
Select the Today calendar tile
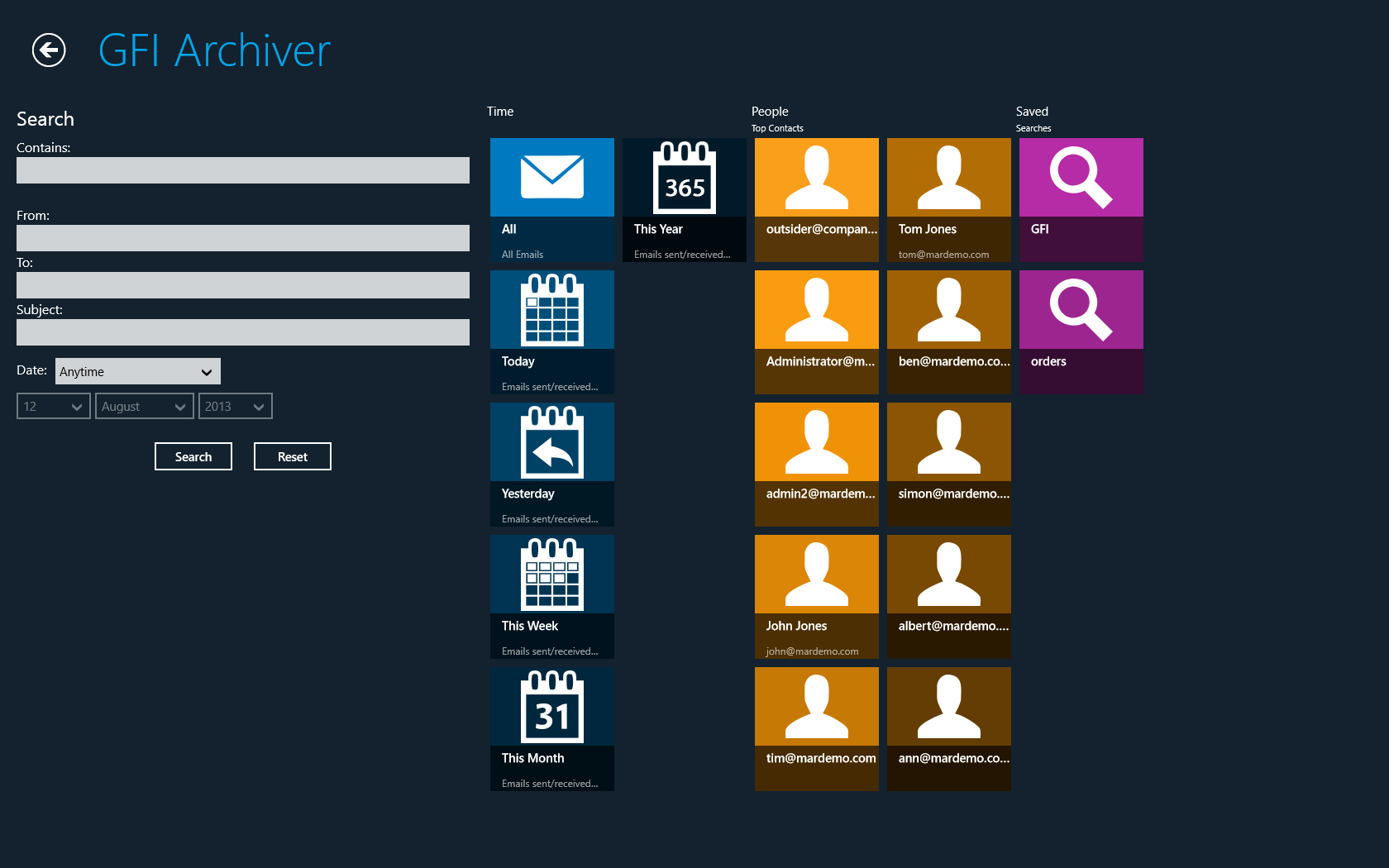[551, 331]
